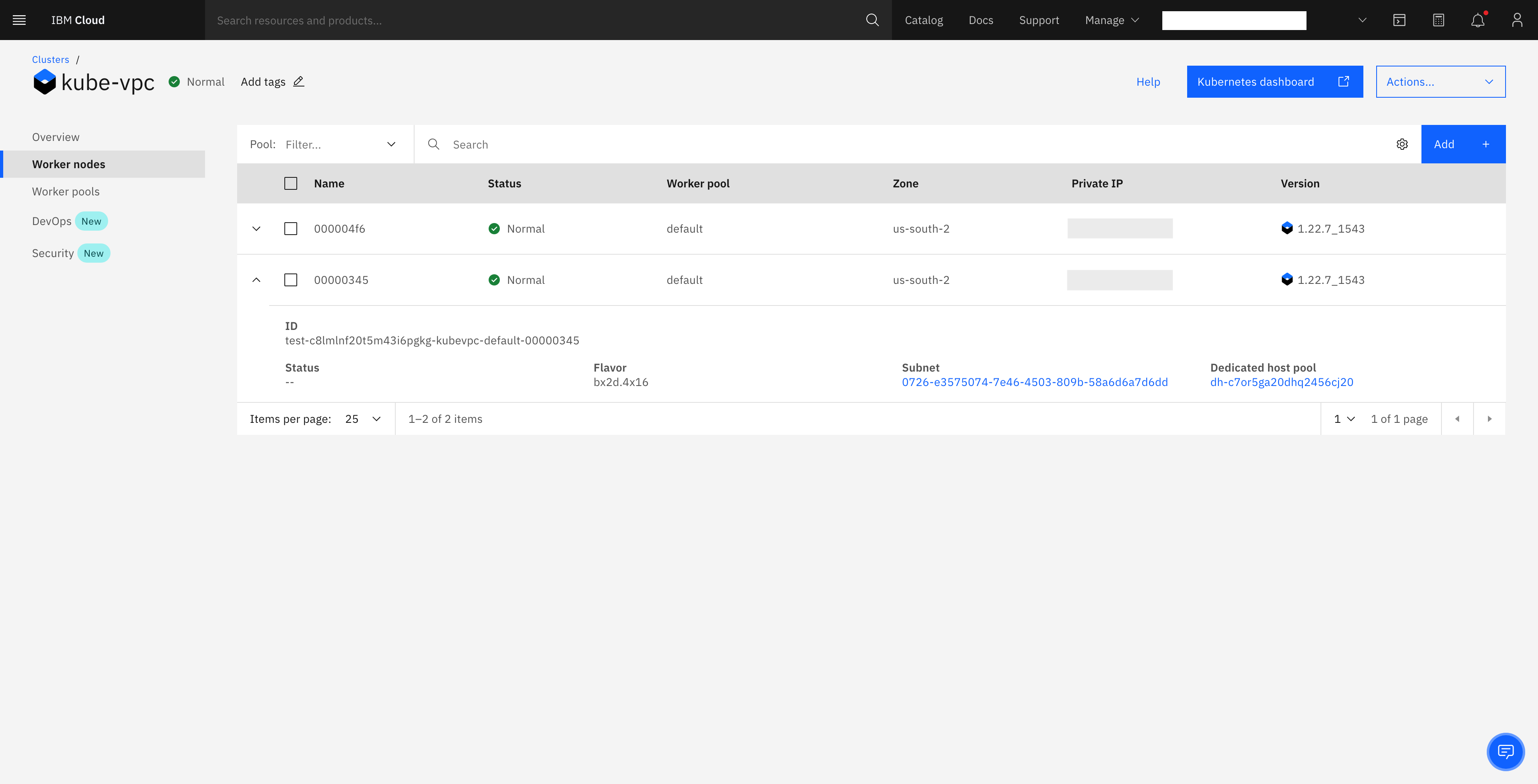Click the New badge next to DevOps
This screenshot has width=1538, height=784.
point(91,221)
